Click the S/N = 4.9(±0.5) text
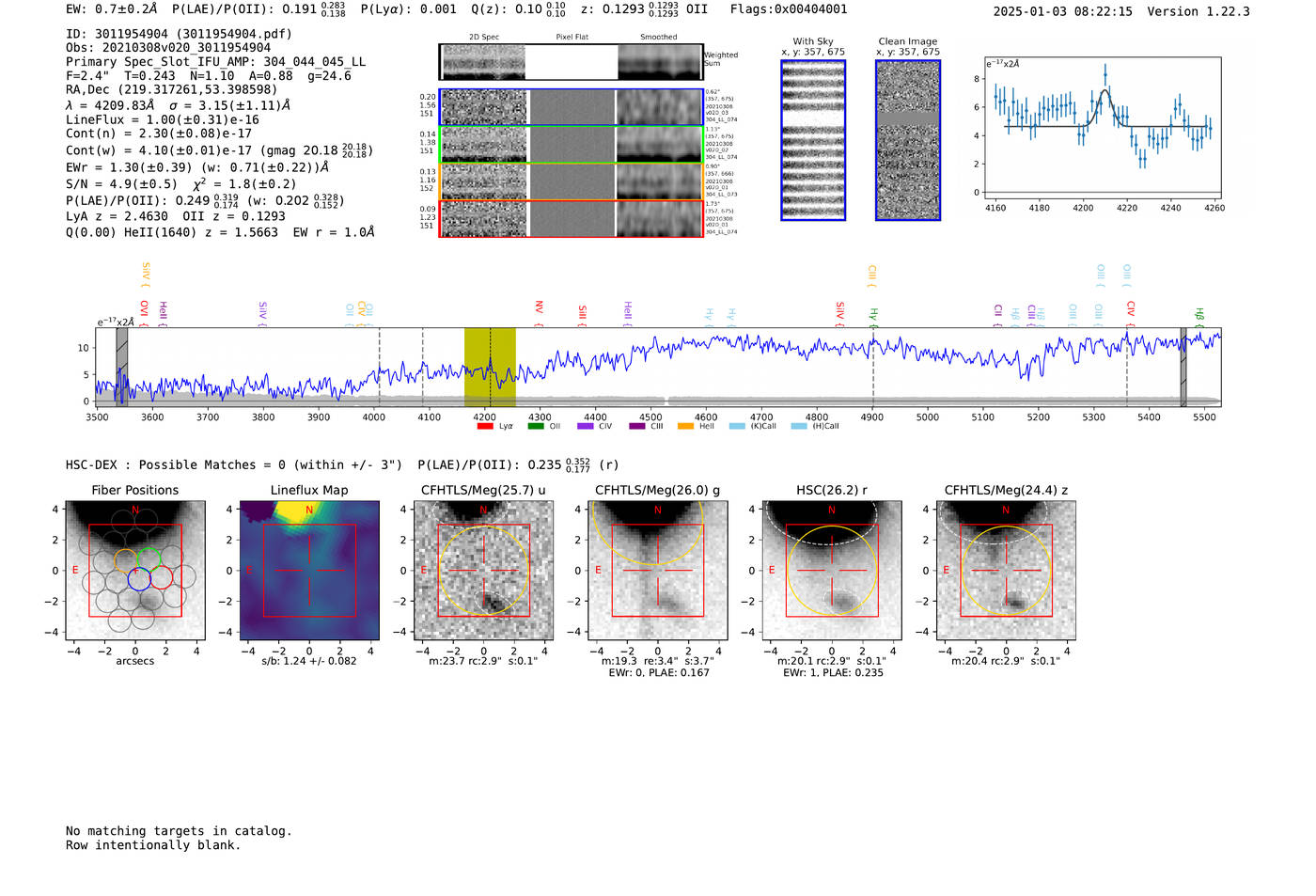1316x896 pixels. click(121, 184)
